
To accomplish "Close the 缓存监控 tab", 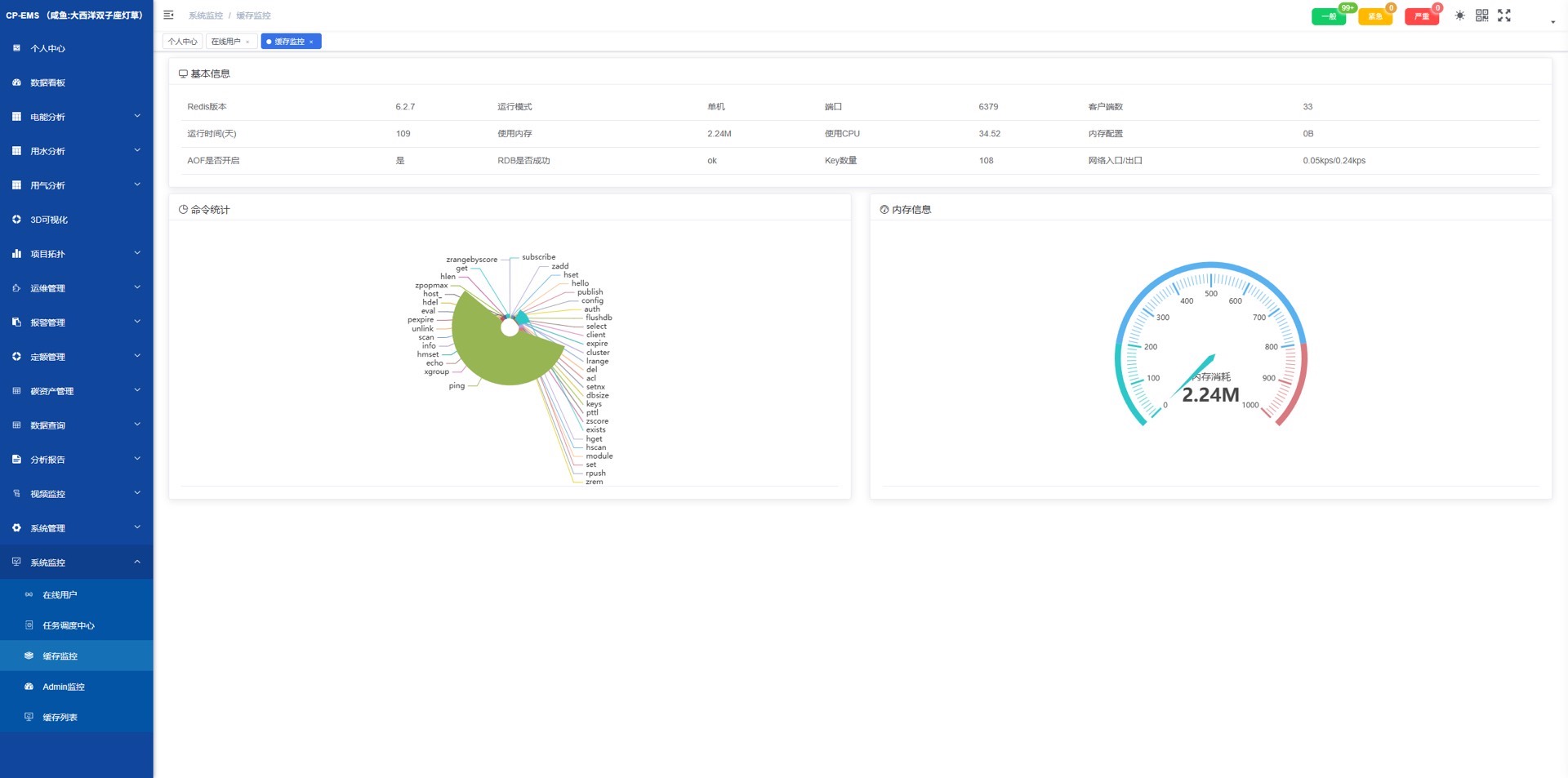I will click(x=311, y=42).
